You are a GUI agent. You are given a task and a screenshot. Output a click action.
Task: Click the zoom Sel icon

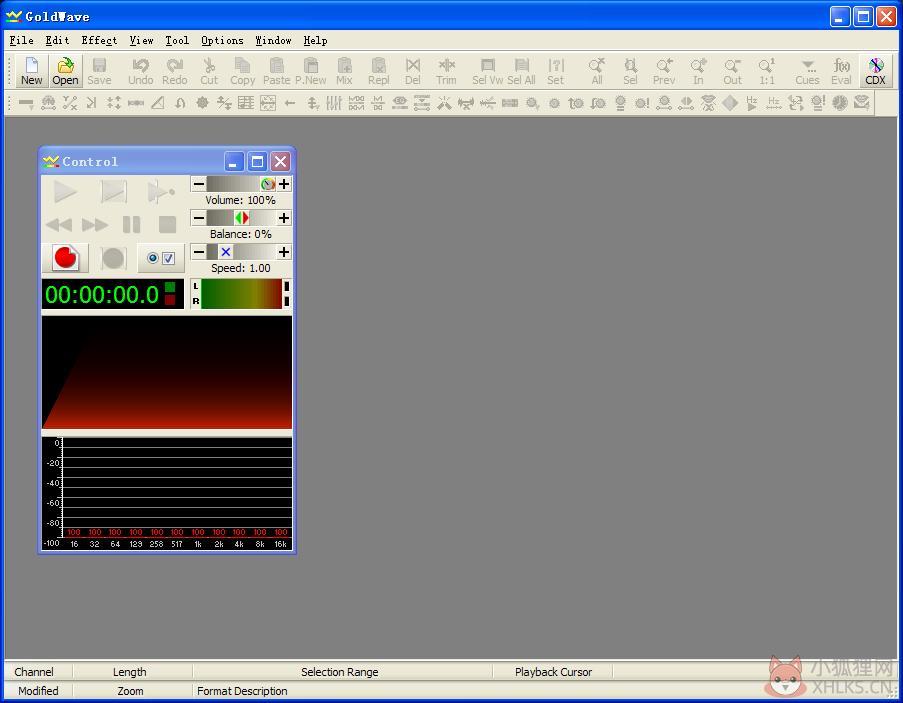631,71
